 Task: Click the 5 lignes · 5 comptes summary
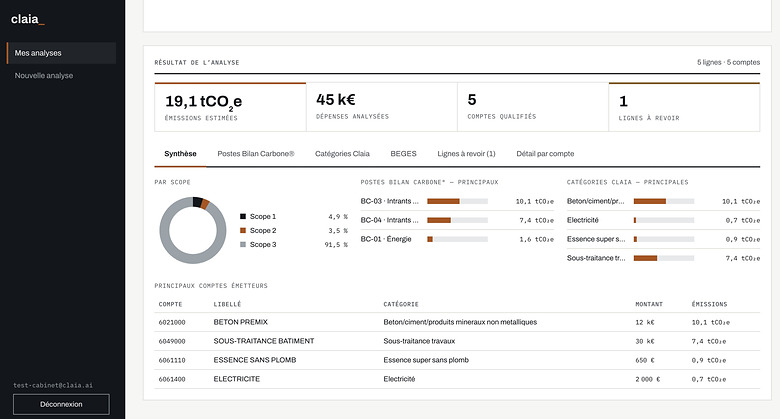tap(728, 62)
